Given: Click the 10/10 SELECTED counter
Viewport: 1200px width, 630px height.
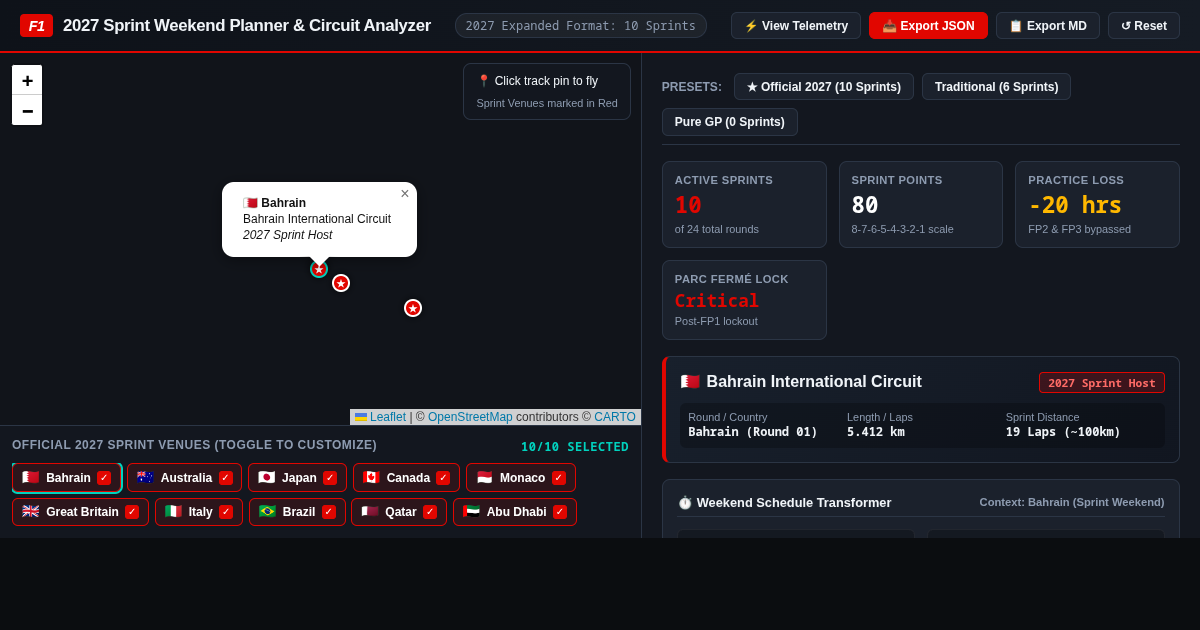Looking at the screenshot, I should tap(575, 447).
